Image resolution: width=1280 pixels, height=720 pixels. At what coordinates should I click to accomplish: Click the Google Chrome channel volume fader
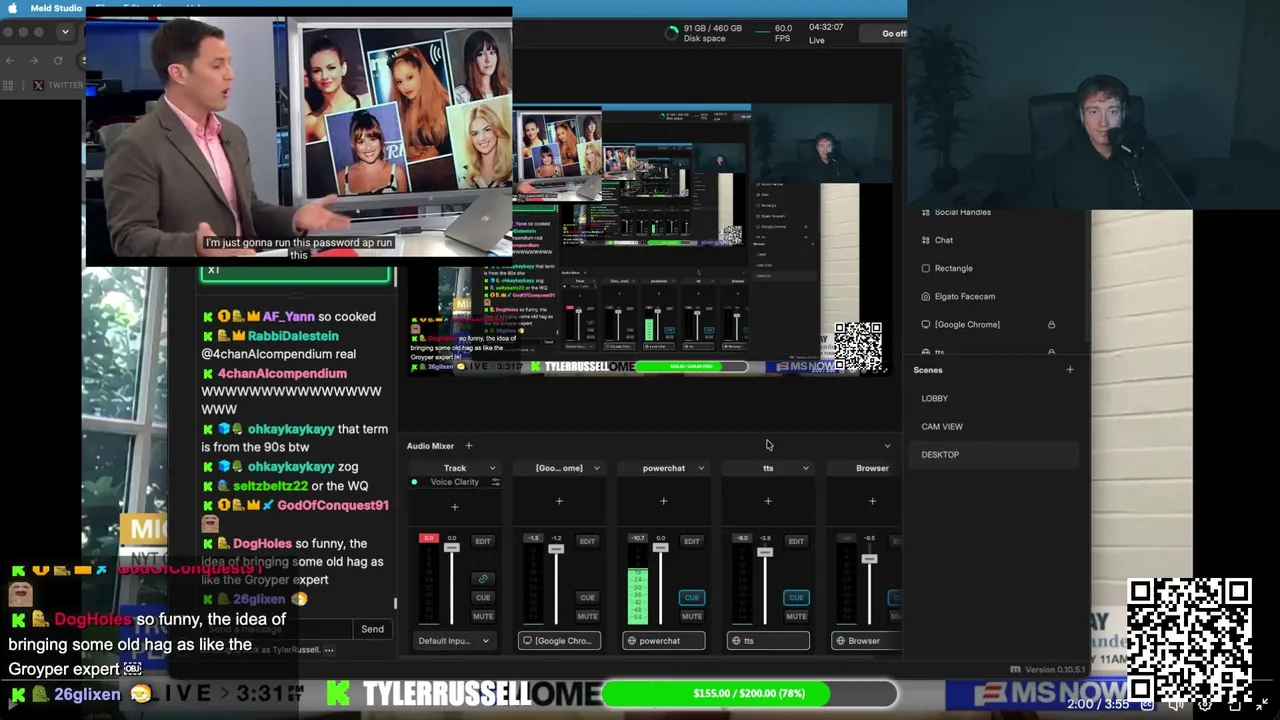pos(556,548)
